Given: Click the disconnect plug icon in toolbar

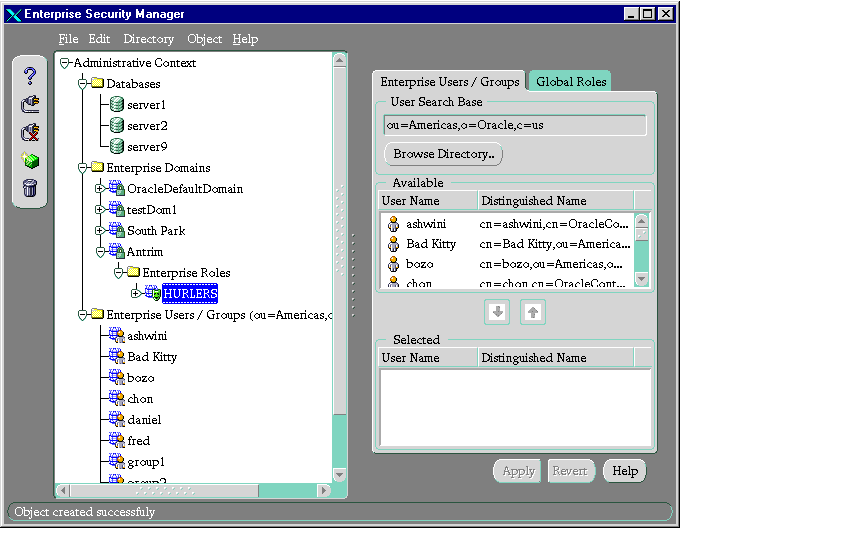Looking at the screenshot, I should tap(30, 132).
